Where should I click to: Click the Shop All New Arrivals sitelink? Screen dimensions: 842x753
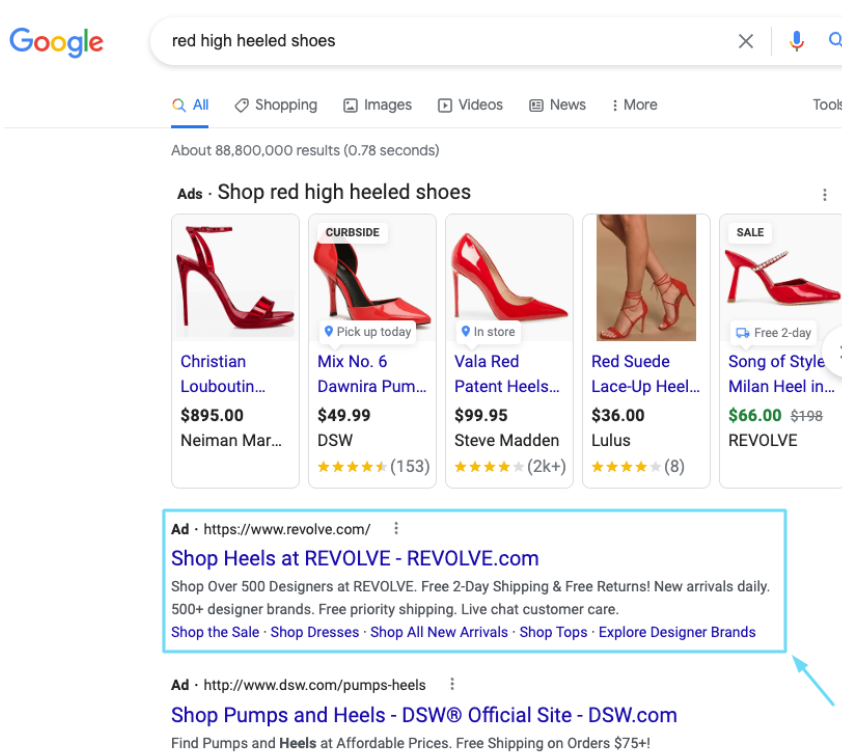(439, 632)
